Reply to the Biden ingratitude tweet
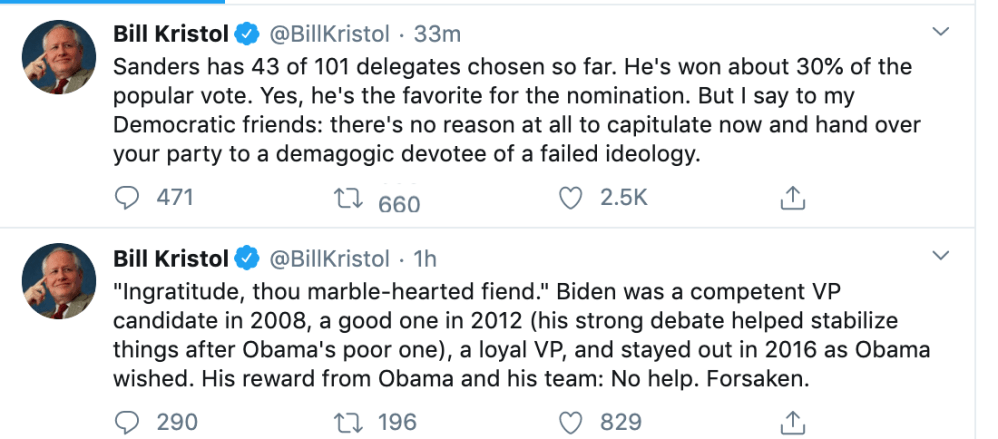 coord(127,421)
